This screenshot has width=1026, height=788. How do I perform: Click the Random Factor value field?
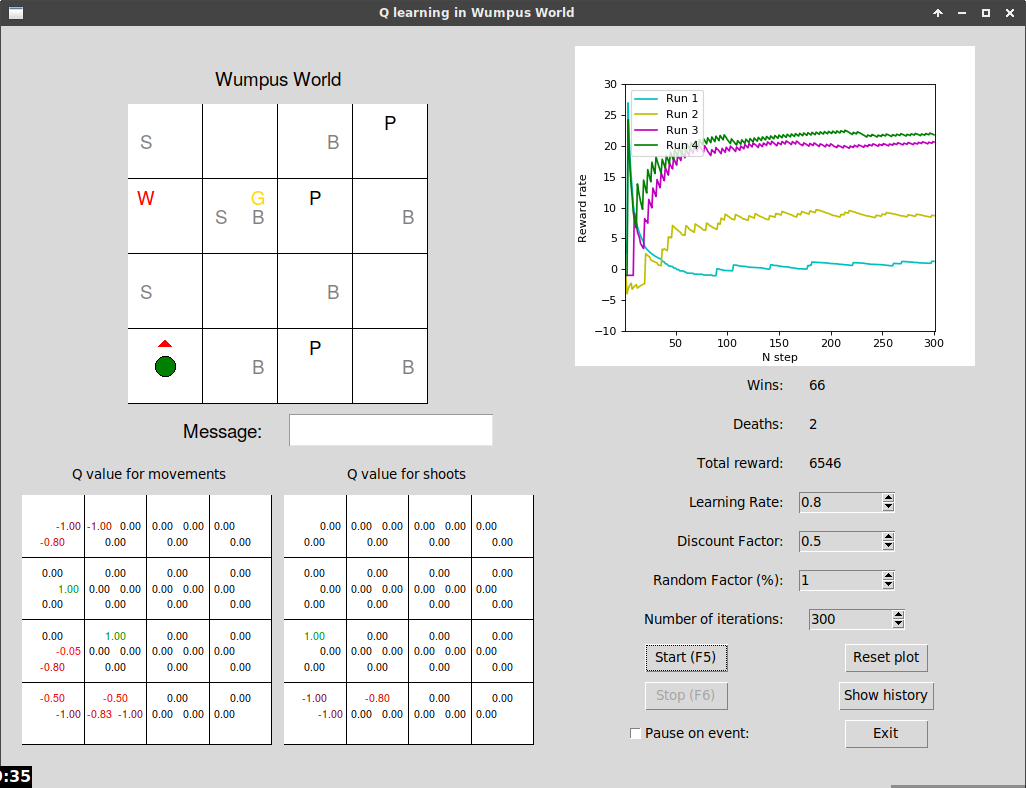[841, 580]
